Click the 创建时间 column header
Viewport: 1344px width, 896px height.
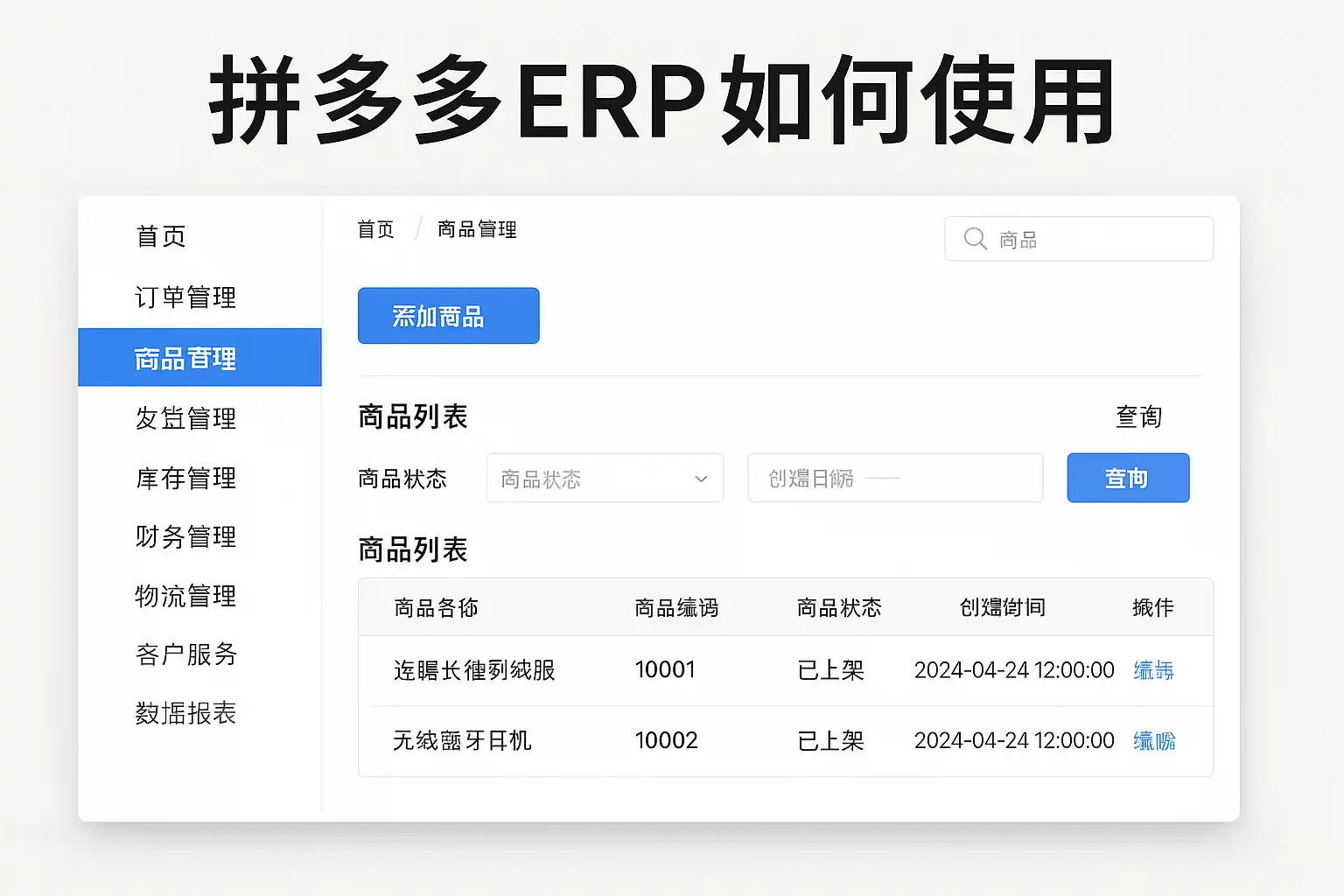coord(1003,607)
